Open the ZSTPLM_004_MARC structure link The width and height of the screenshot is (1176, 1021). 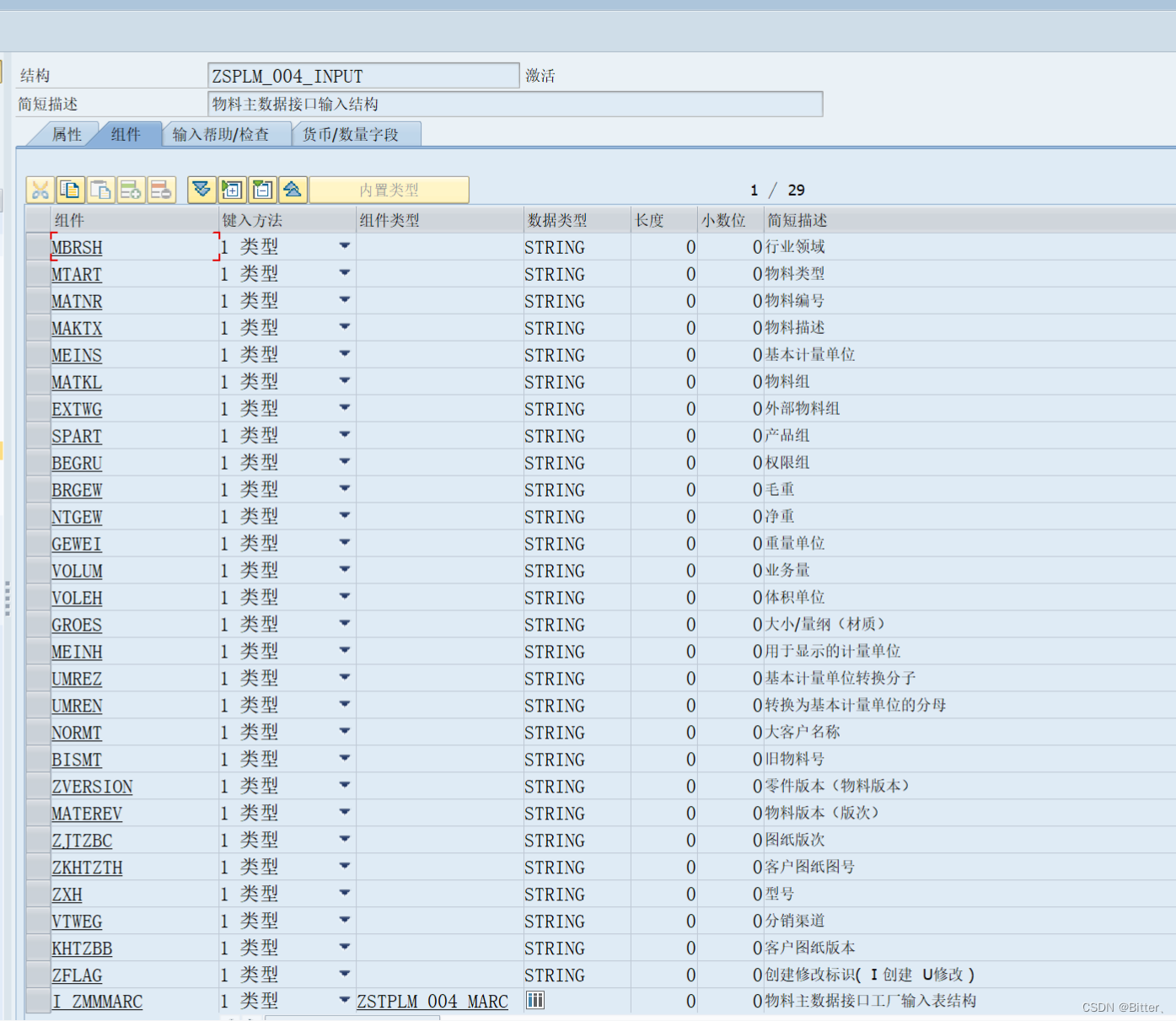(432, 1002)
